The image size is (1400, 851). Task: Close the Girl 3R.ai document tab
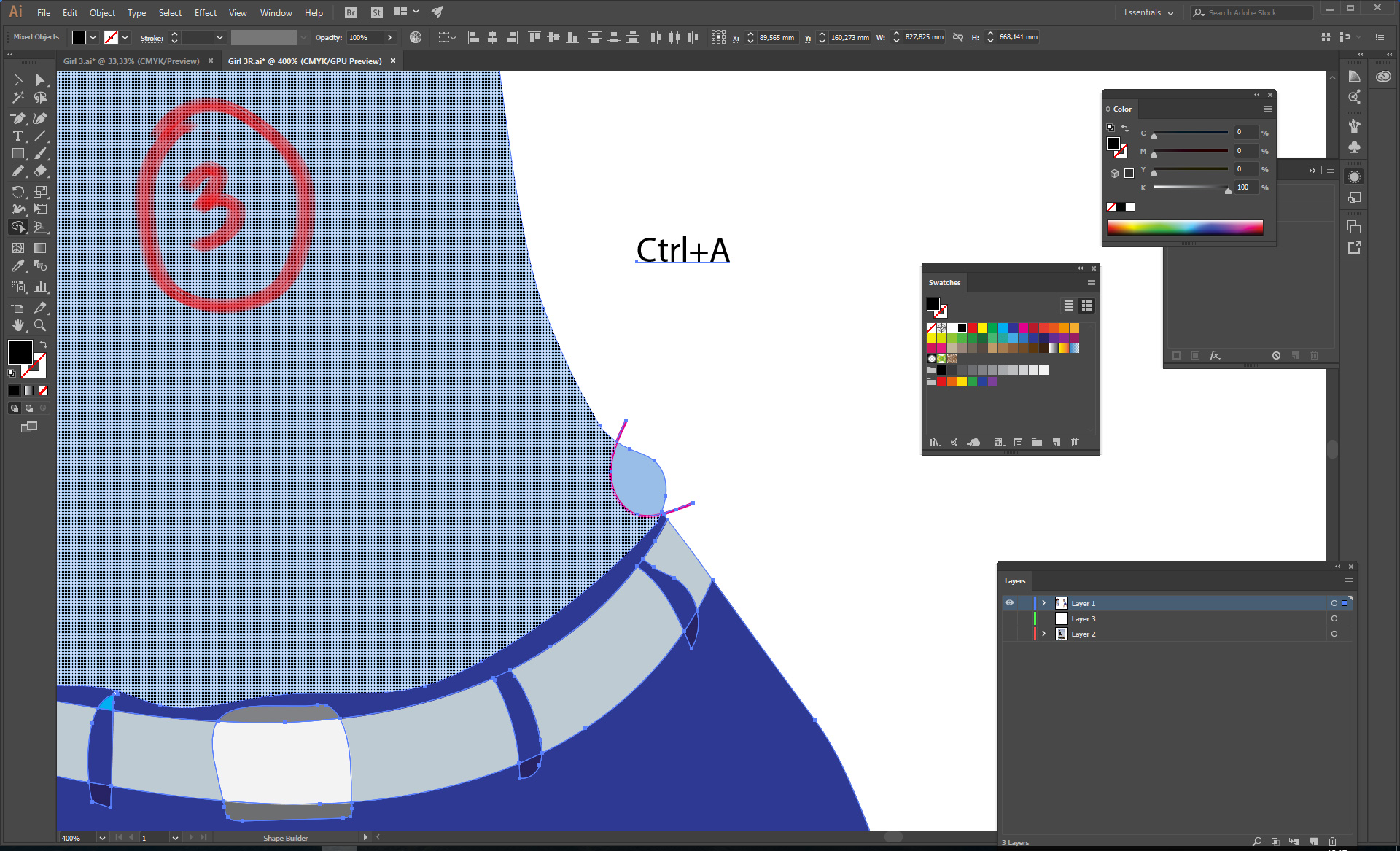393,61
